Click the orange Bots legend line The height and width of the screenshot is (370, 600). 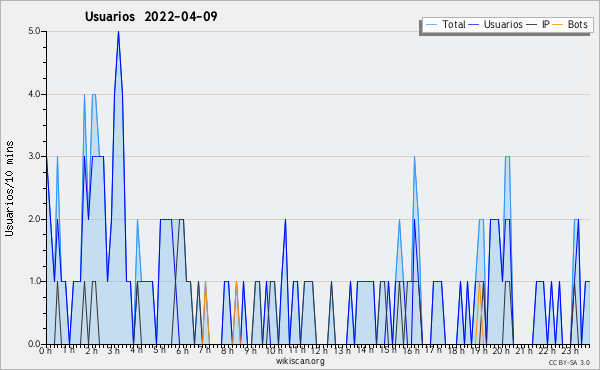[x=558, y=25]
